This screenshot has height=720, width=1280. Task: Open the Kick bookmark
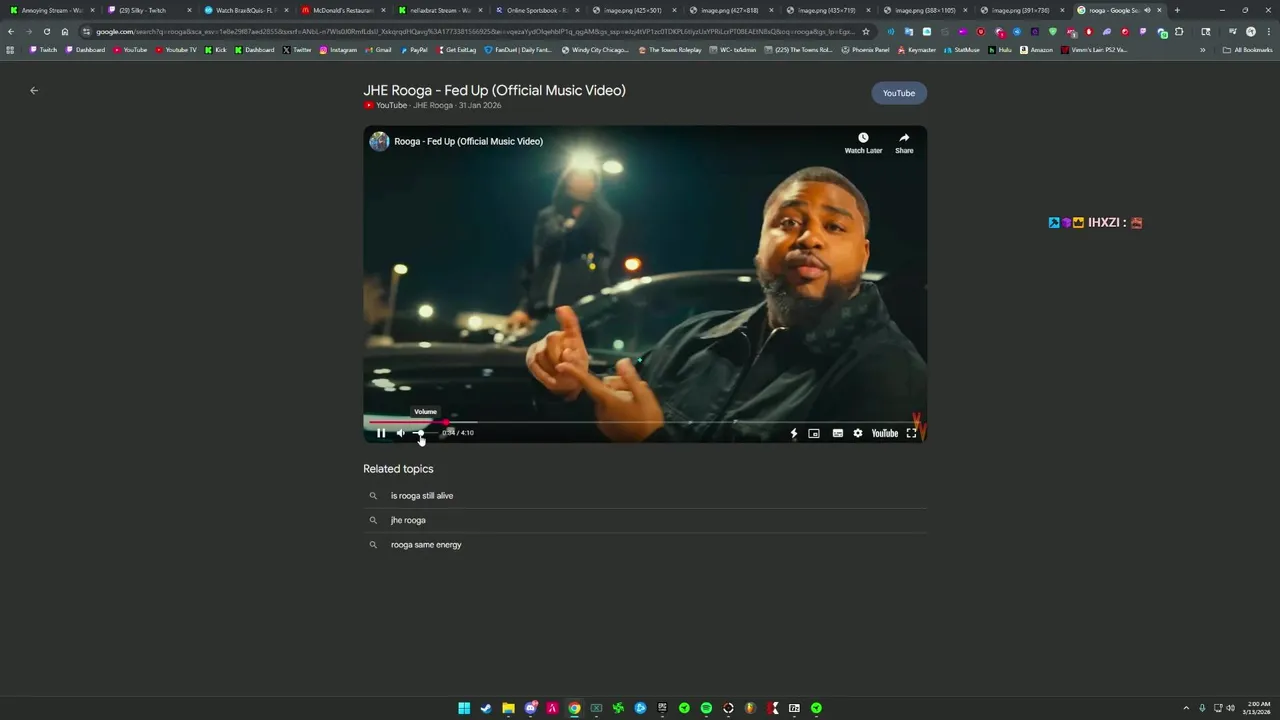click(216, 50)
